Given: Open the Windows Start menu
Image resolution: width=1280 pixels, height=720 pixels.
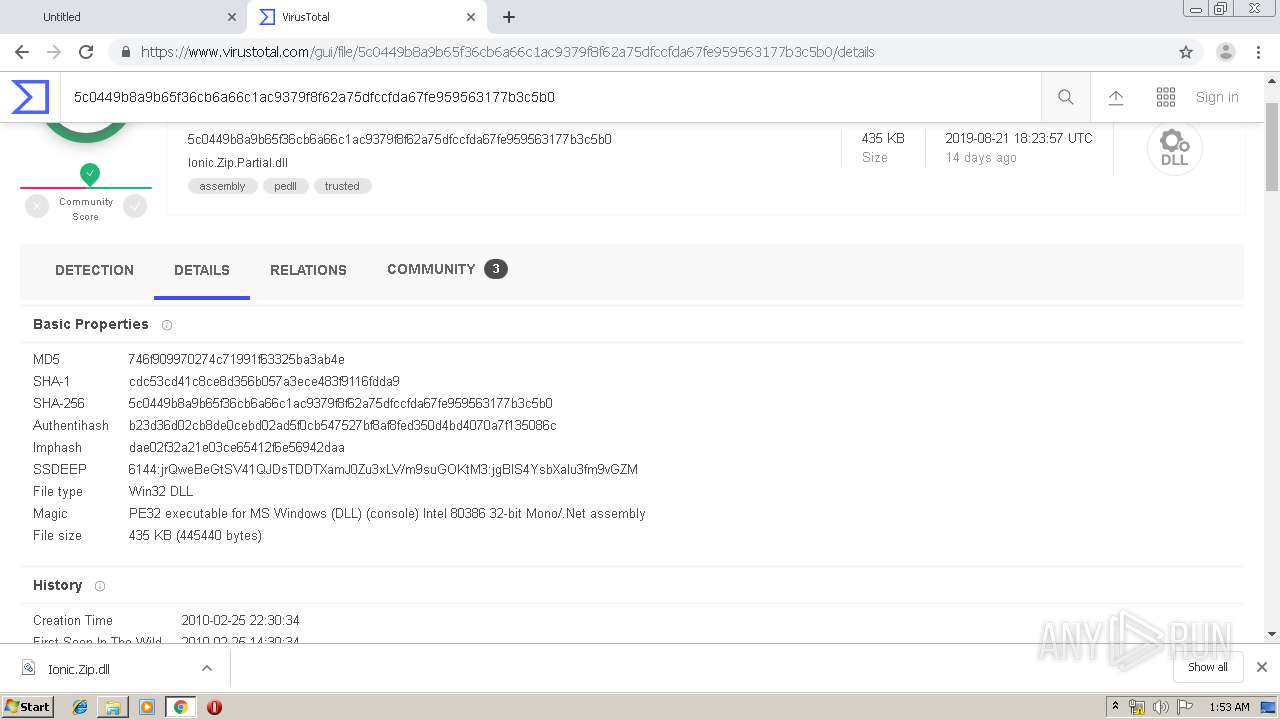Looking at the screenshot, I should 28,706.
